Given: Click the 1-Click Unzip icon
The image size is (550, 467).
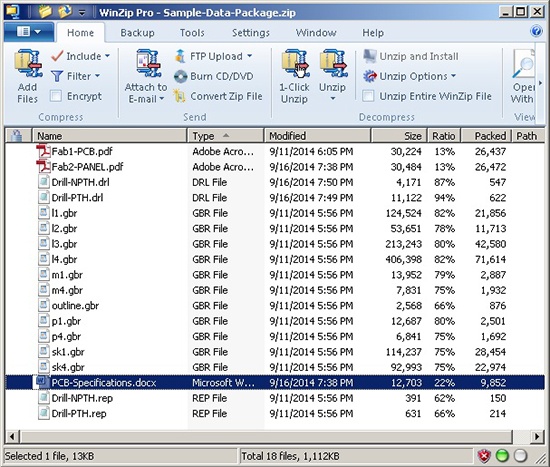Looking at the screenshot, I should click(x=295, y=64).
